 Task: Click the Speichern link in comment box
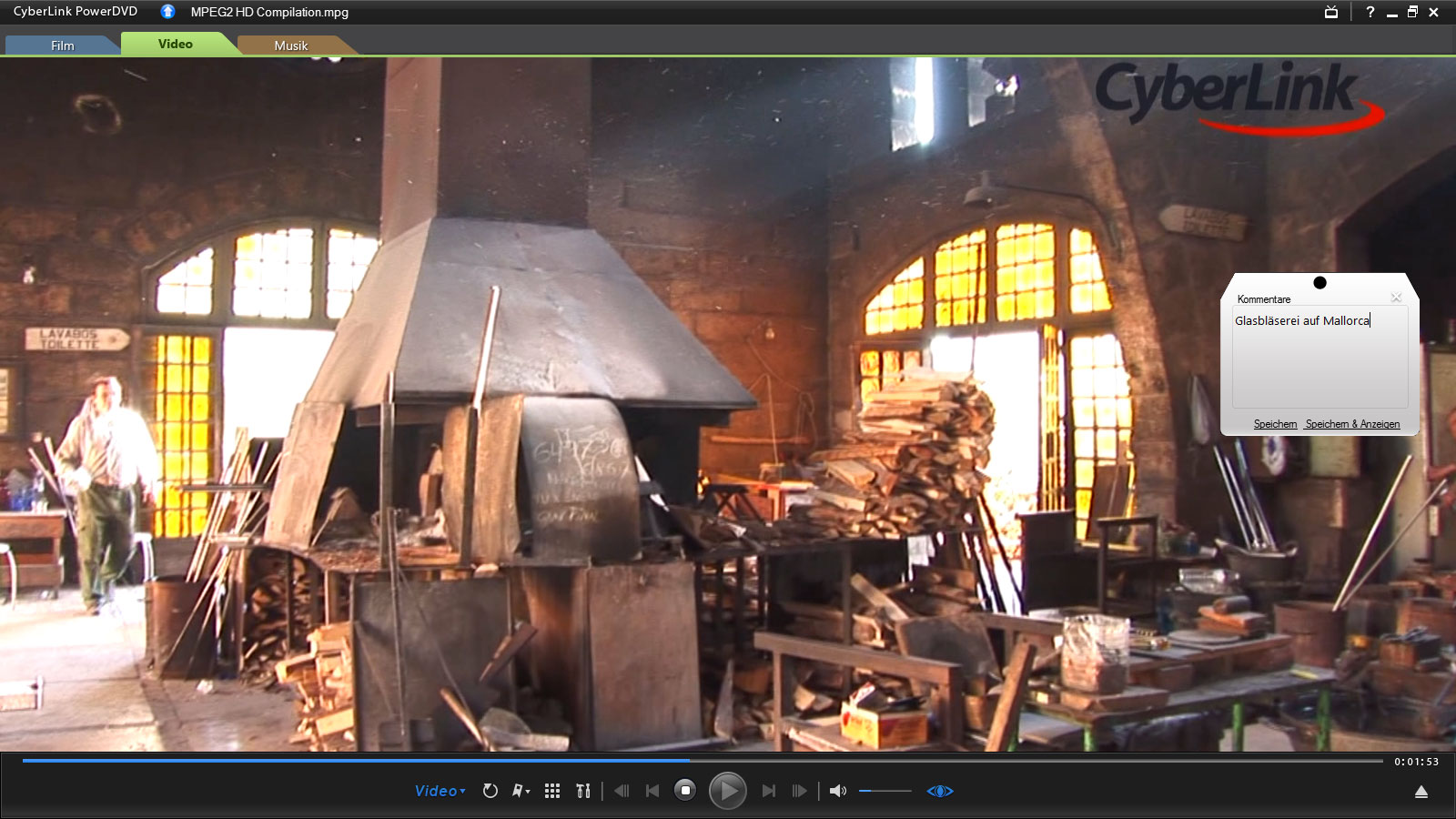pos(1275,424)
